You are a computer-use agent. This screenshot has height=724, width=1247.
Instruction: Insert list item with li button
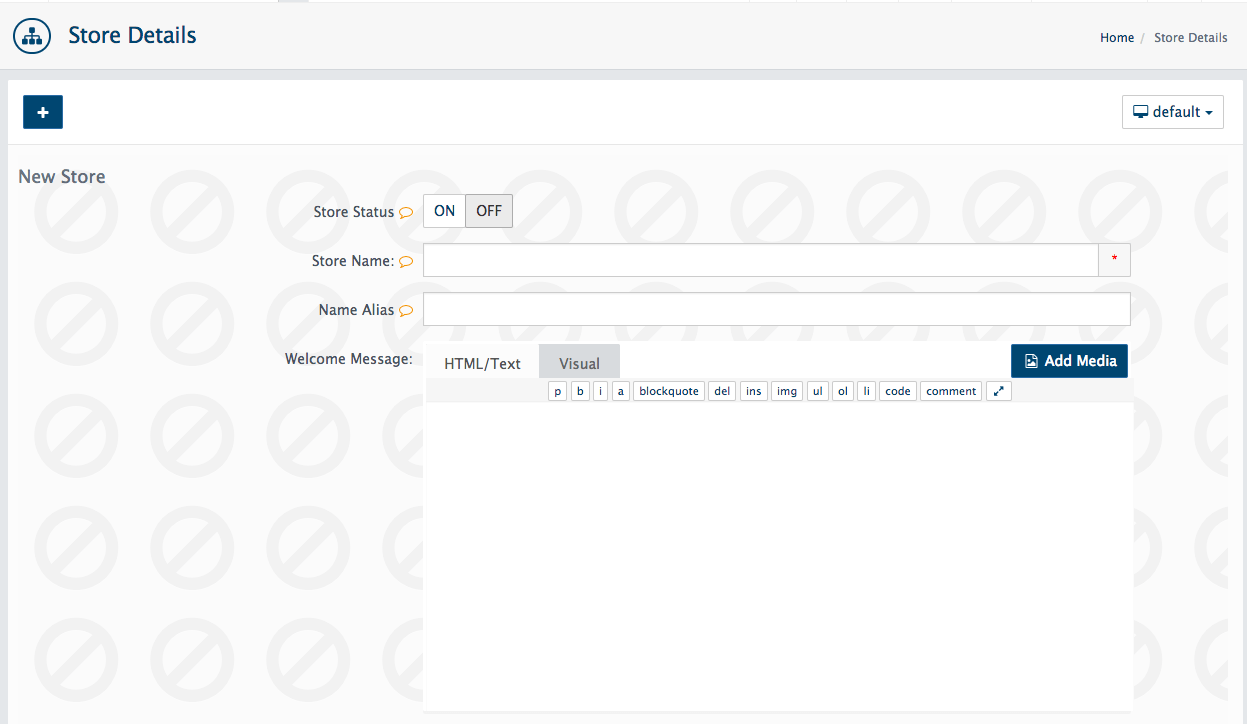866,391
